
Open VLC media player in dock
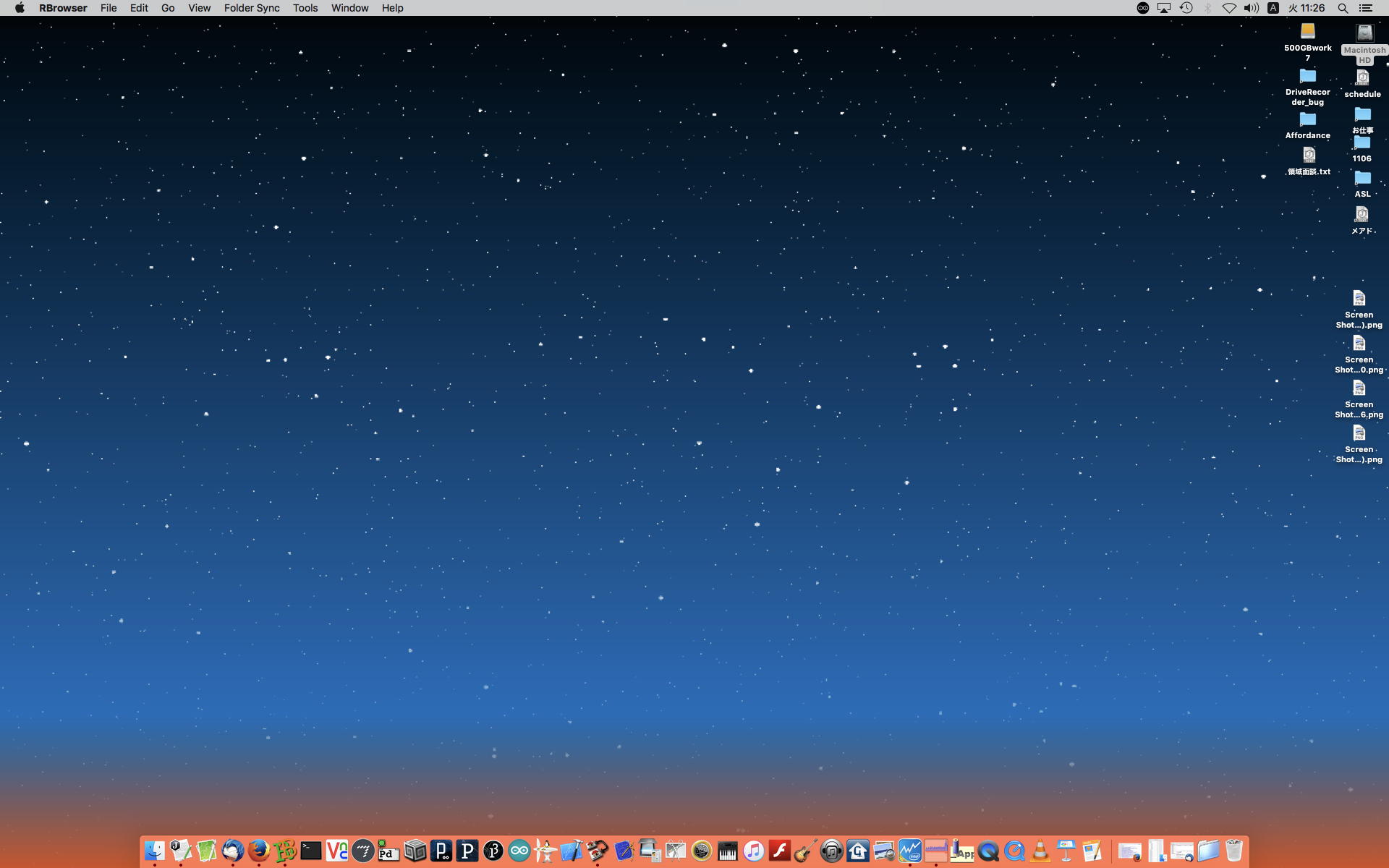tap(1040, 851)
